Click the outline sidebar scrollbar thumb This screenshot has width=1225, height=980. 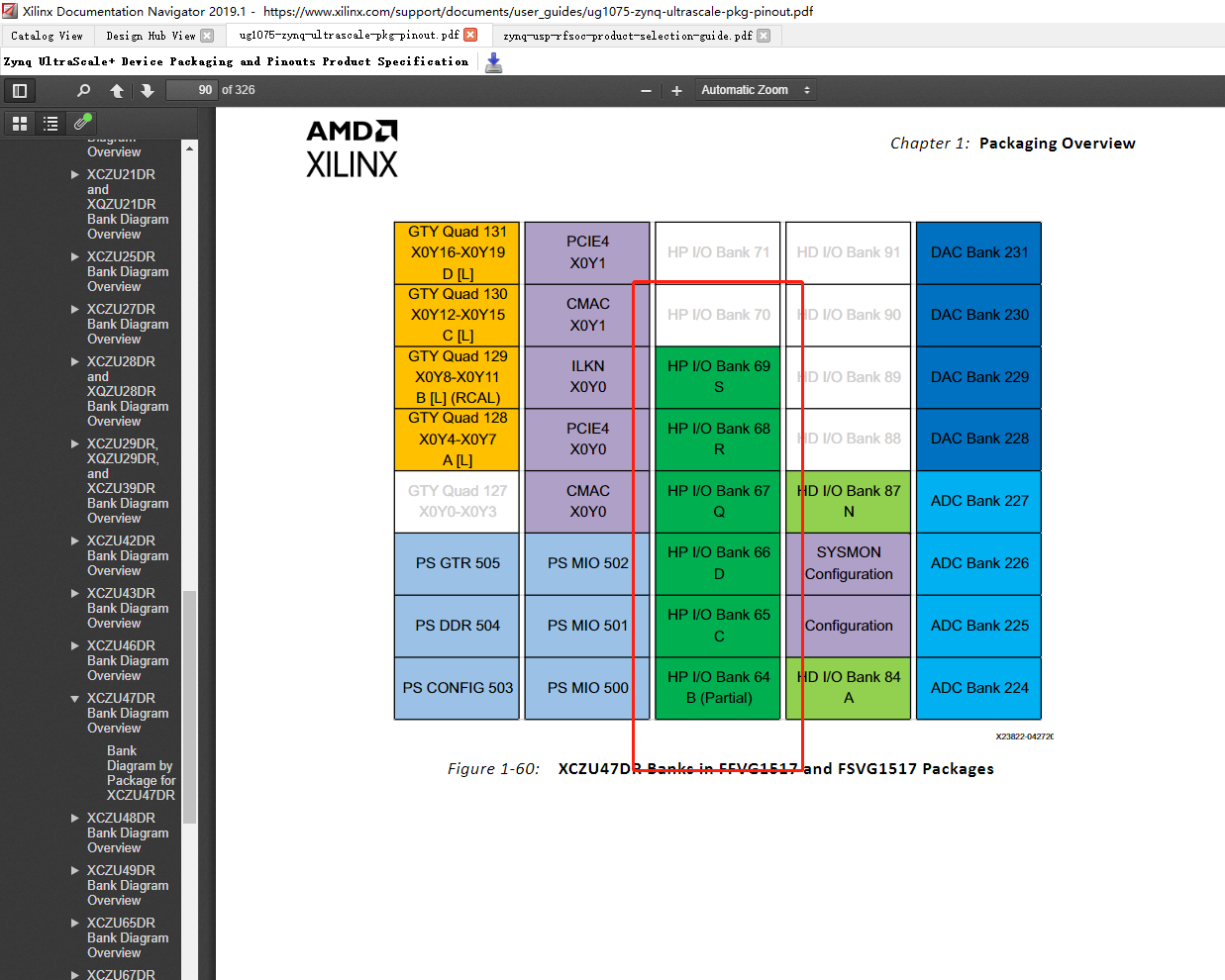(x=189, y=707)
